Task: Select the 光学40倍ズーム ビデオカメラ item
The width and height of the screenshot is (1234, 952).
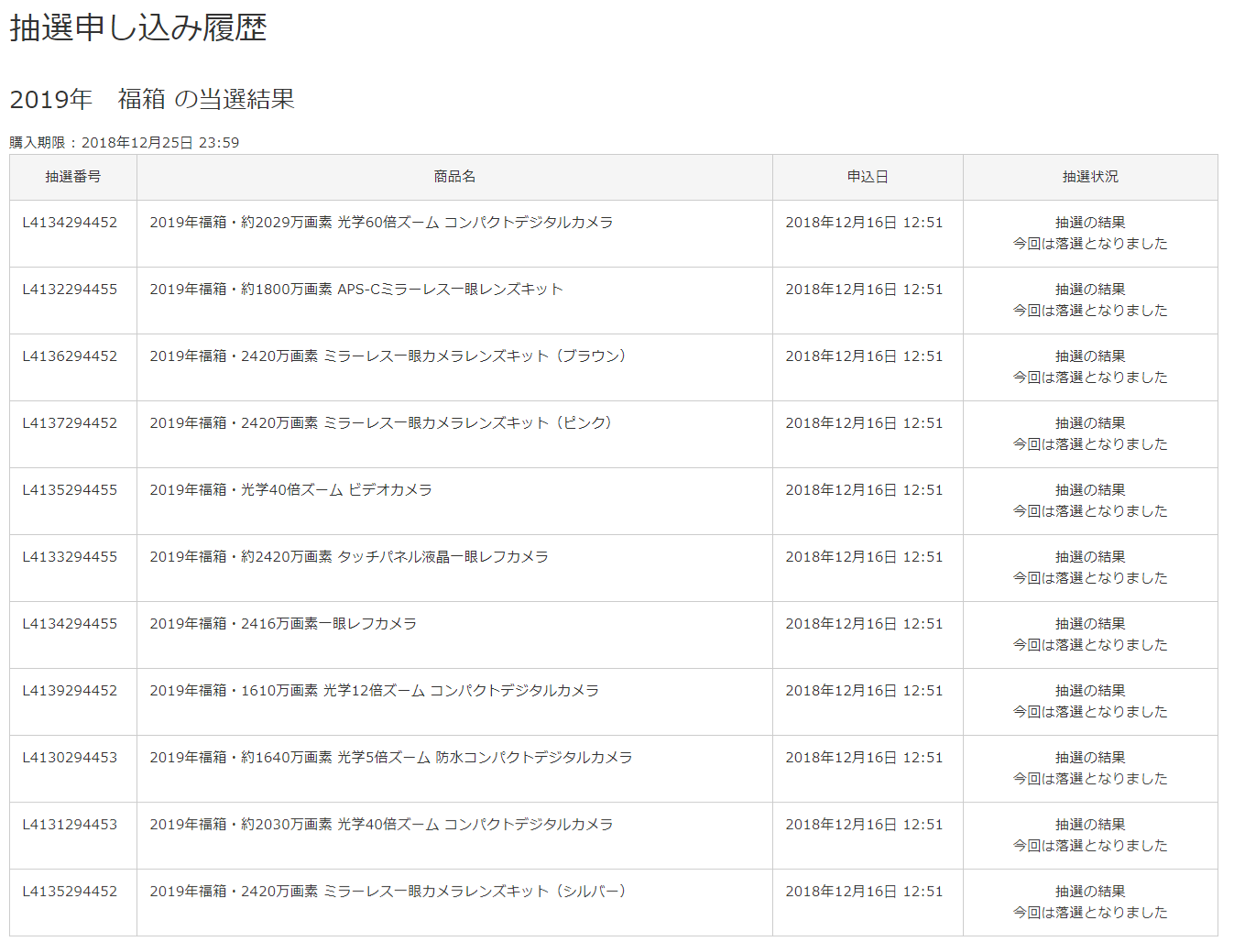Action: pos(290,490)
